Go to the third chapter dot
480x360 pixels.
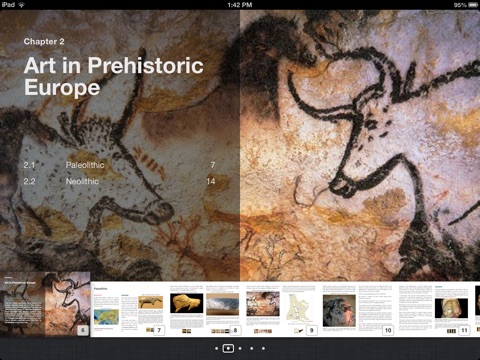point(240,348)
